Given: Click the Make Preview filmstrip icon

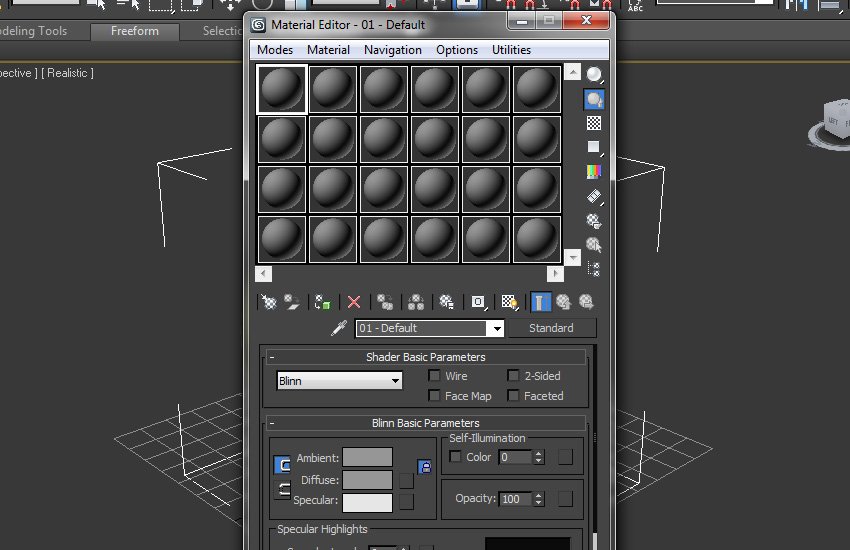Looking at the screenshot, I should (594, 196).
